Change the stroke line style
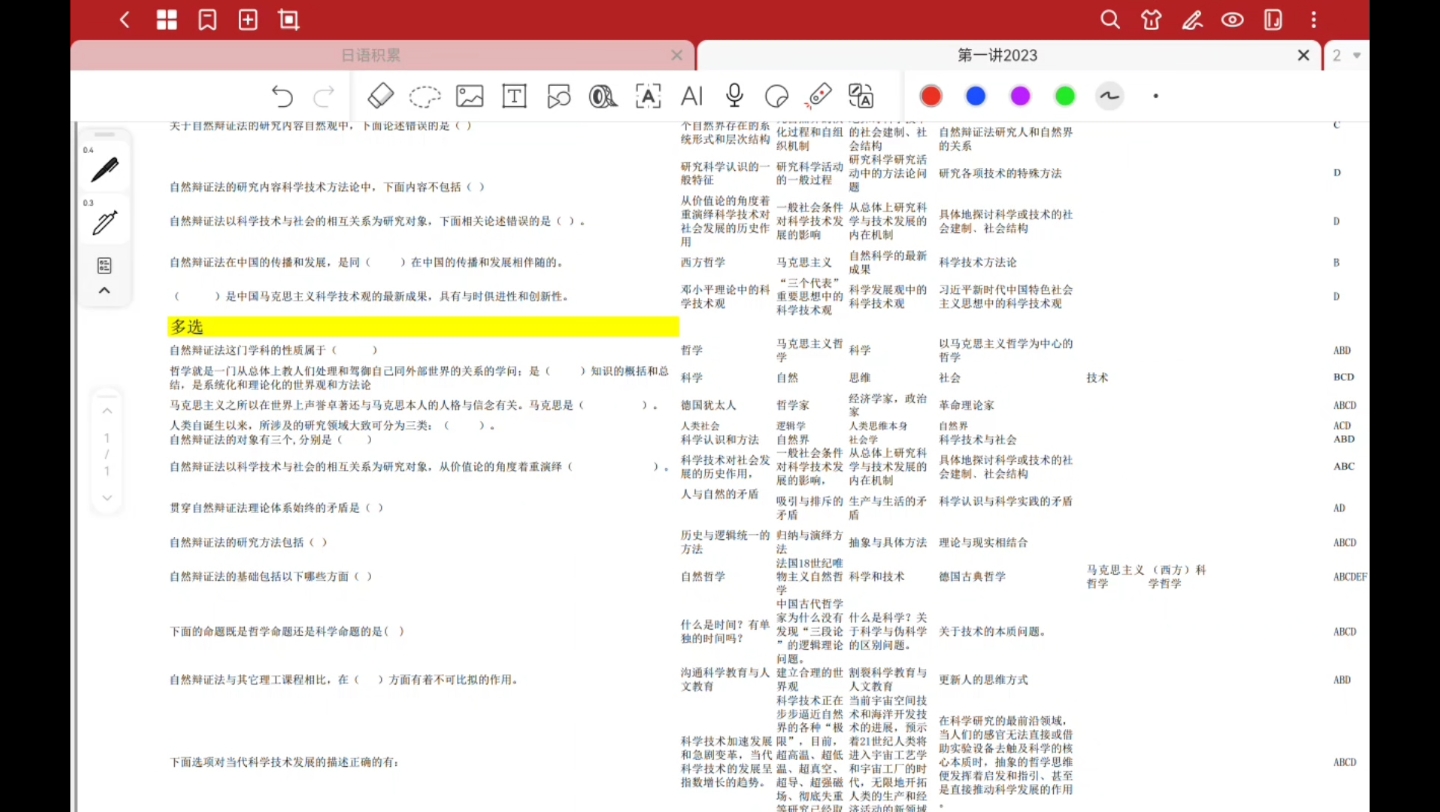The width and height of the screenshot is (1440, 812). pyautogui.click(x=1109, y=96)
